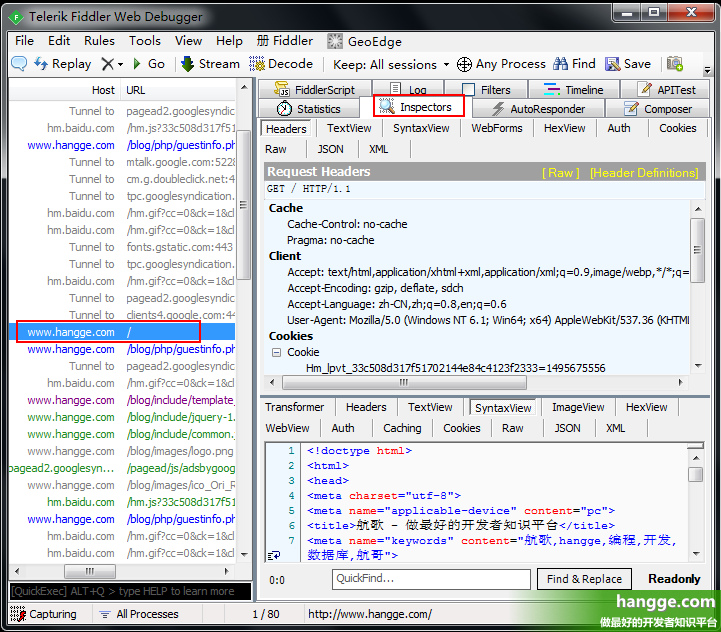Click the word wrap icon in response view
The image size is (721, 632).
pyautogui.click(x=275, y=555)
